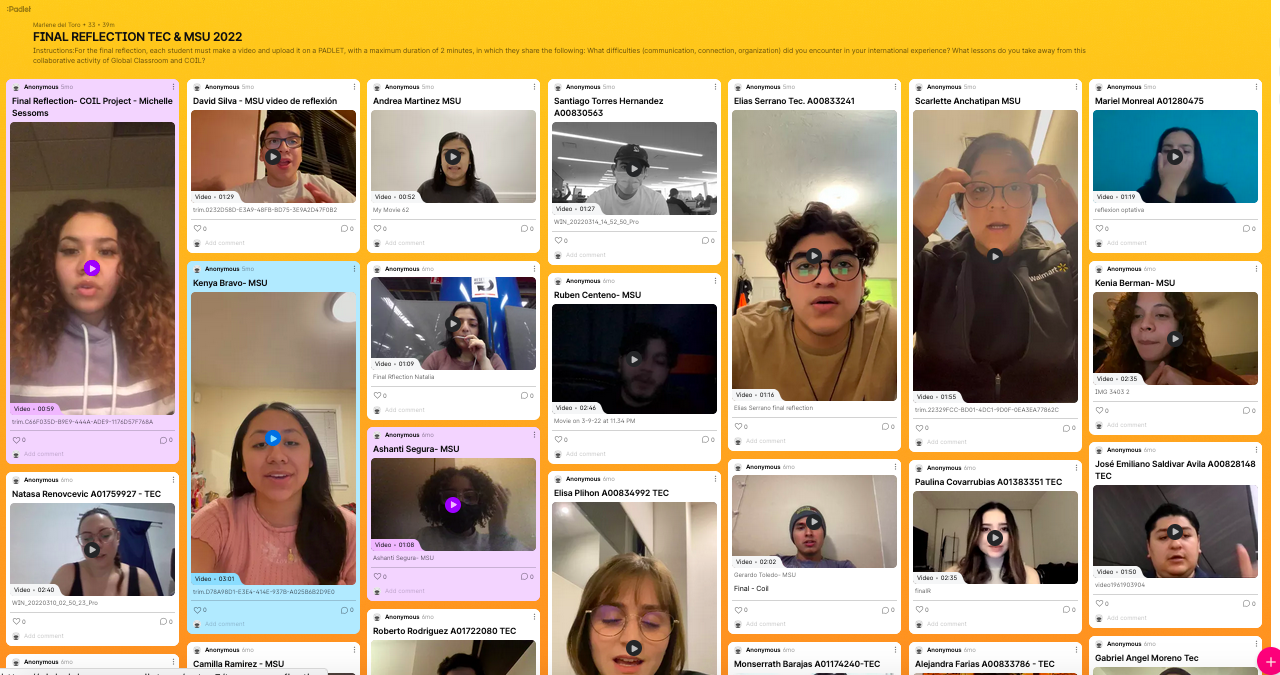Like David Silva's post with the heart
Image resolution: width=1280 pixels, height=675 pixels.
pos(197,229)
